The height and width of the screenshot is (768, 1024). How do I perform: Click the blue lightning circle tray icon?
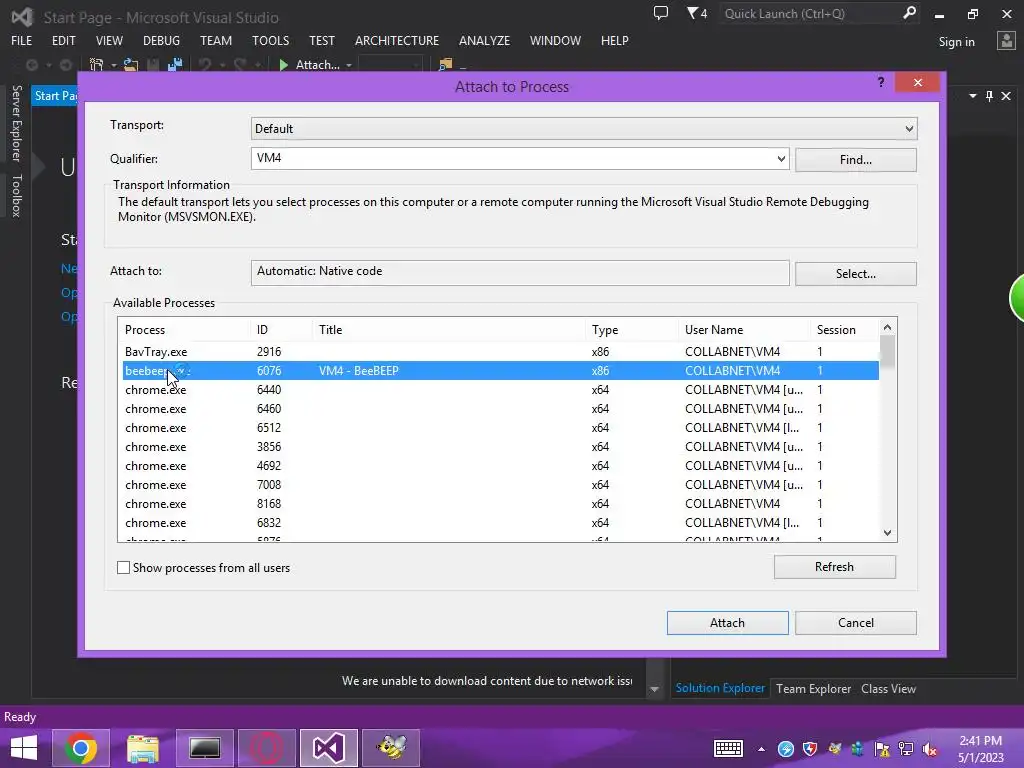[x=786, y=749]
